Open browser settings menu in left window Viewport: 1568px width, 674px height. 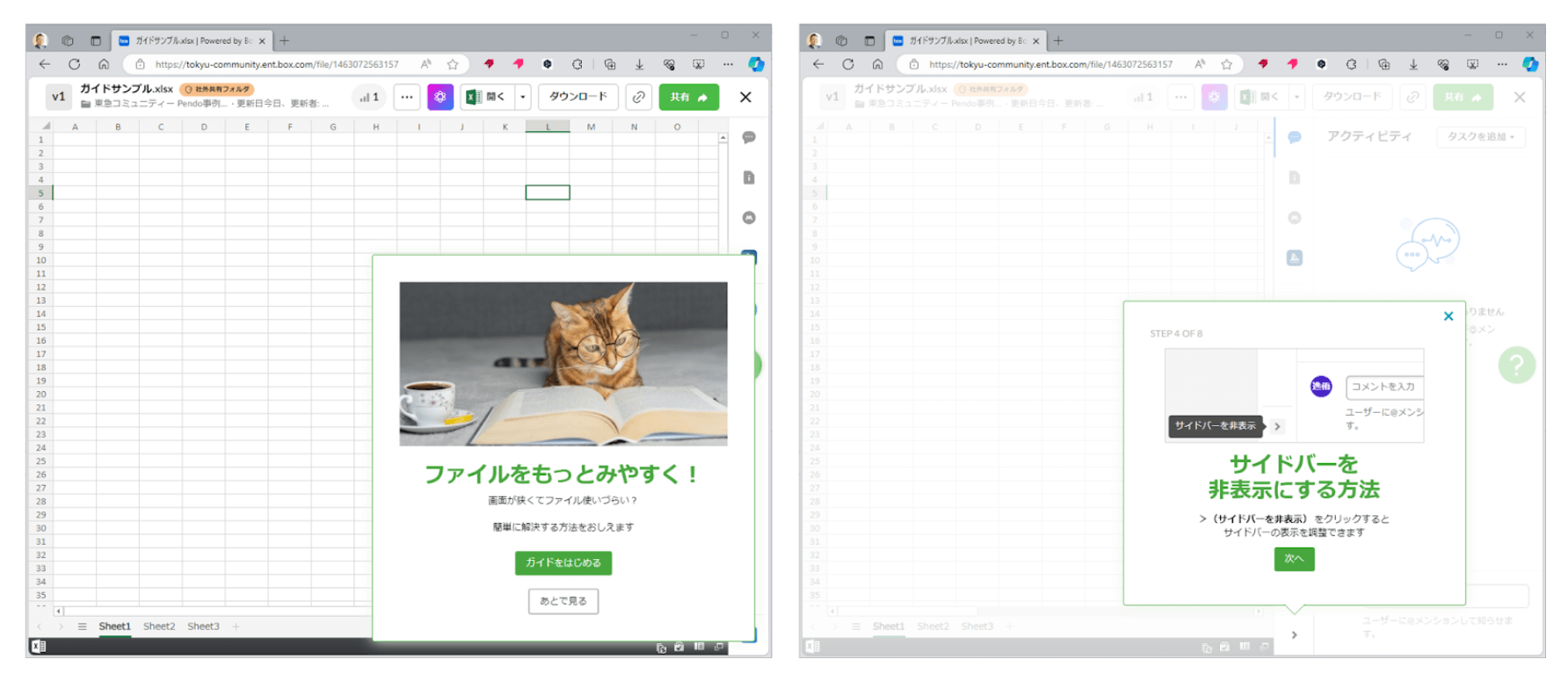(728, 64)
